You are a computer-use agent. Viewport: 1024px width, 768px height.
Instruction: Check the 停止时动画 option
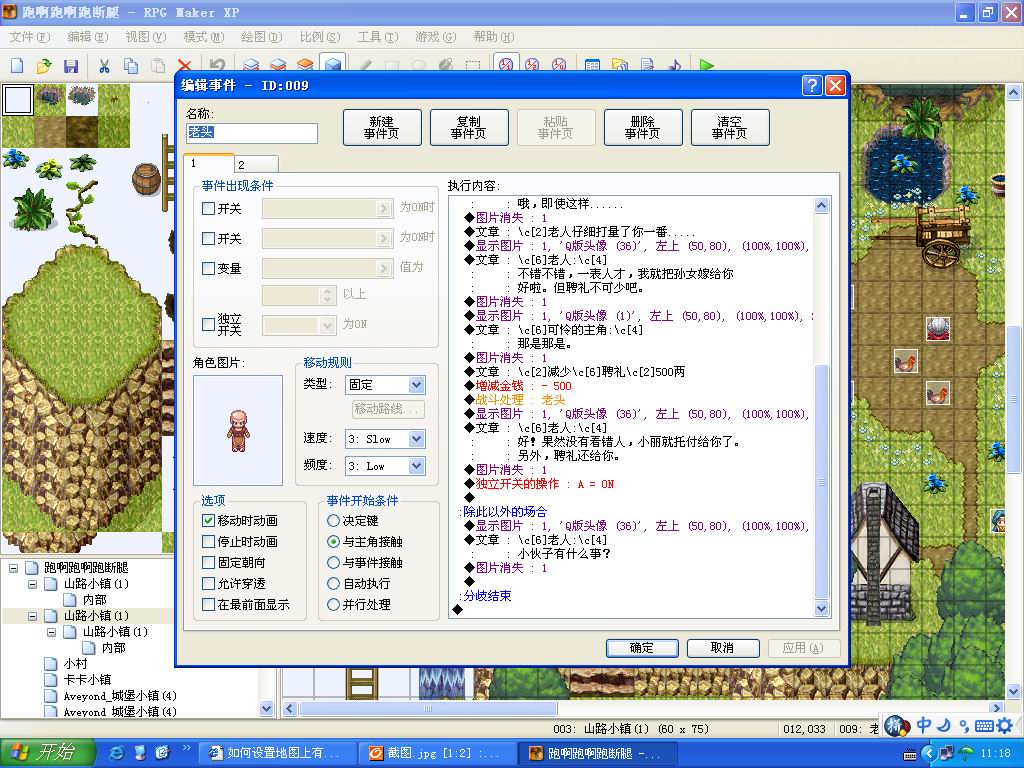coord(208,541)
